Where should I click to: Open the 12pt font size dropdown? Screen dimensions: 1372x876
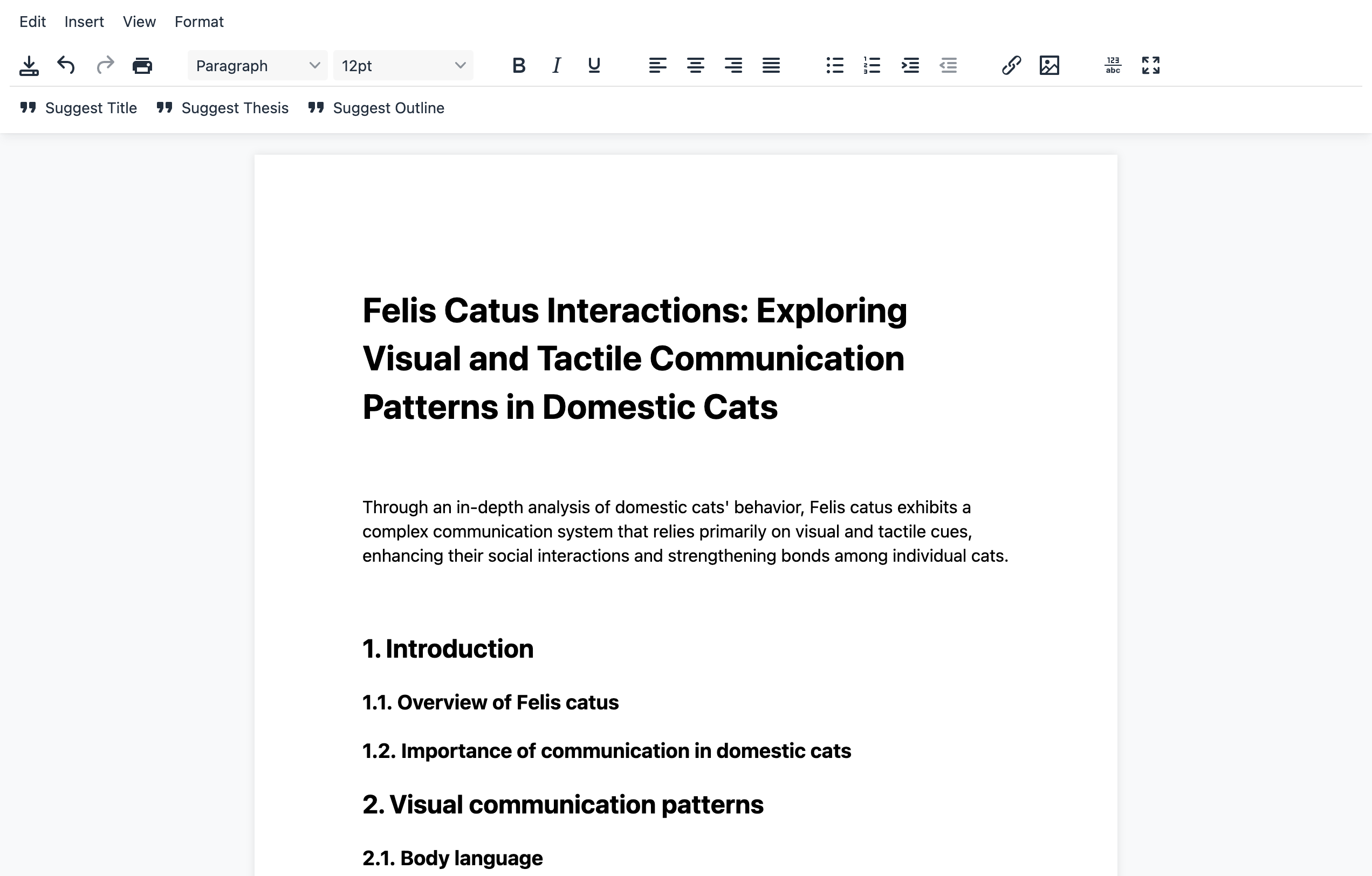[x=403, y=66]
